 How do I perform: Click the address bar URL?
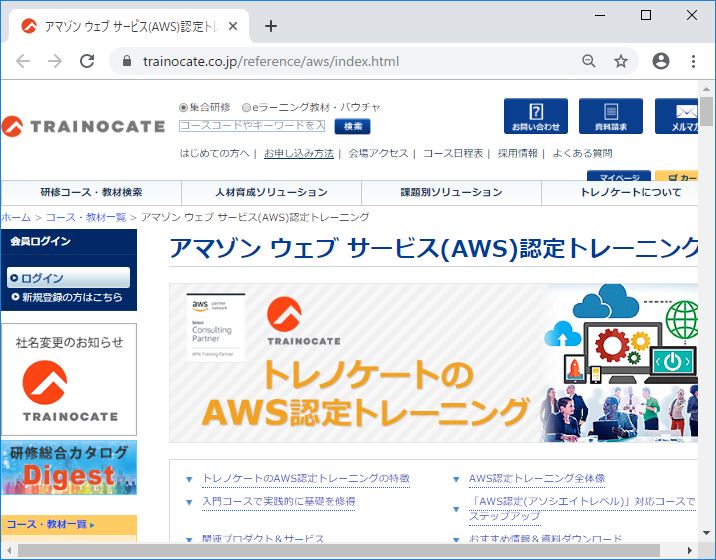(271, 61)
